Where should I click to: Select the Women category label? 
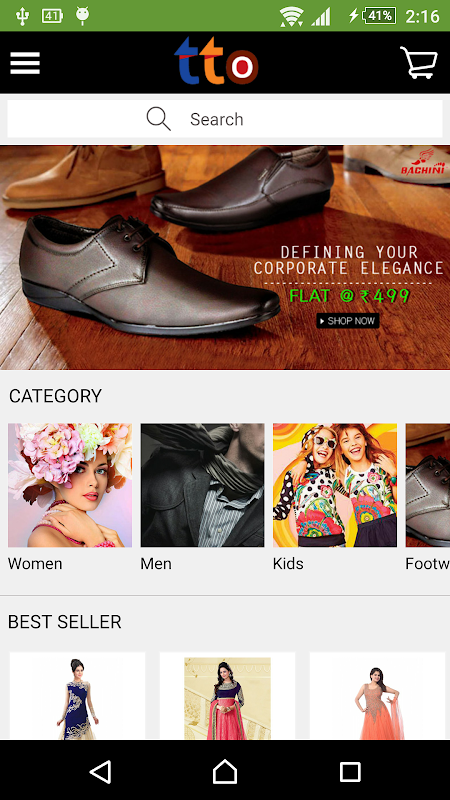(35, 564)
